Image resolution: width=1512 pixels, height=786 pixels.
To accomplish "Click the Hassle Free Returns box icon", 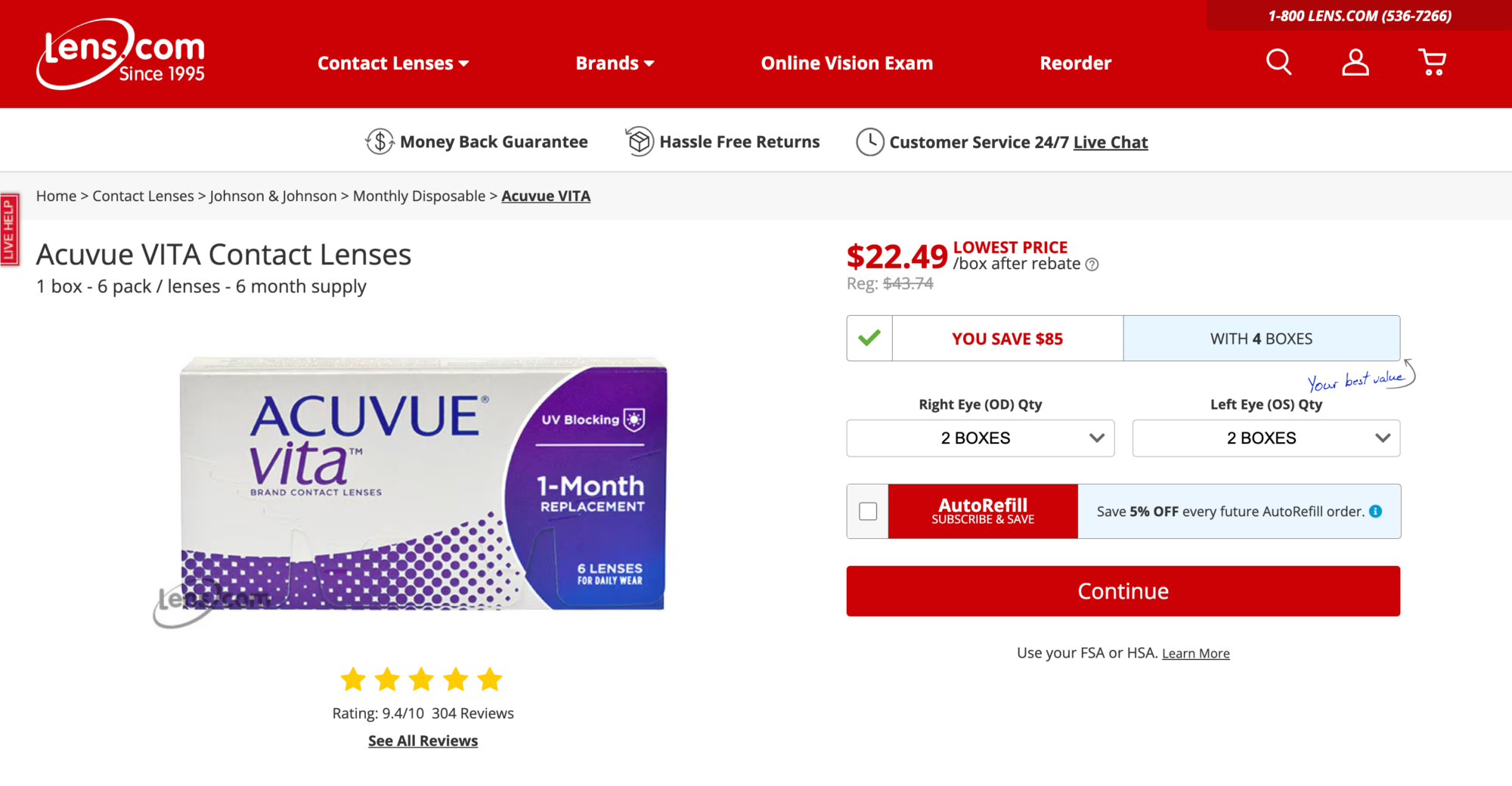I will (639, 141).
